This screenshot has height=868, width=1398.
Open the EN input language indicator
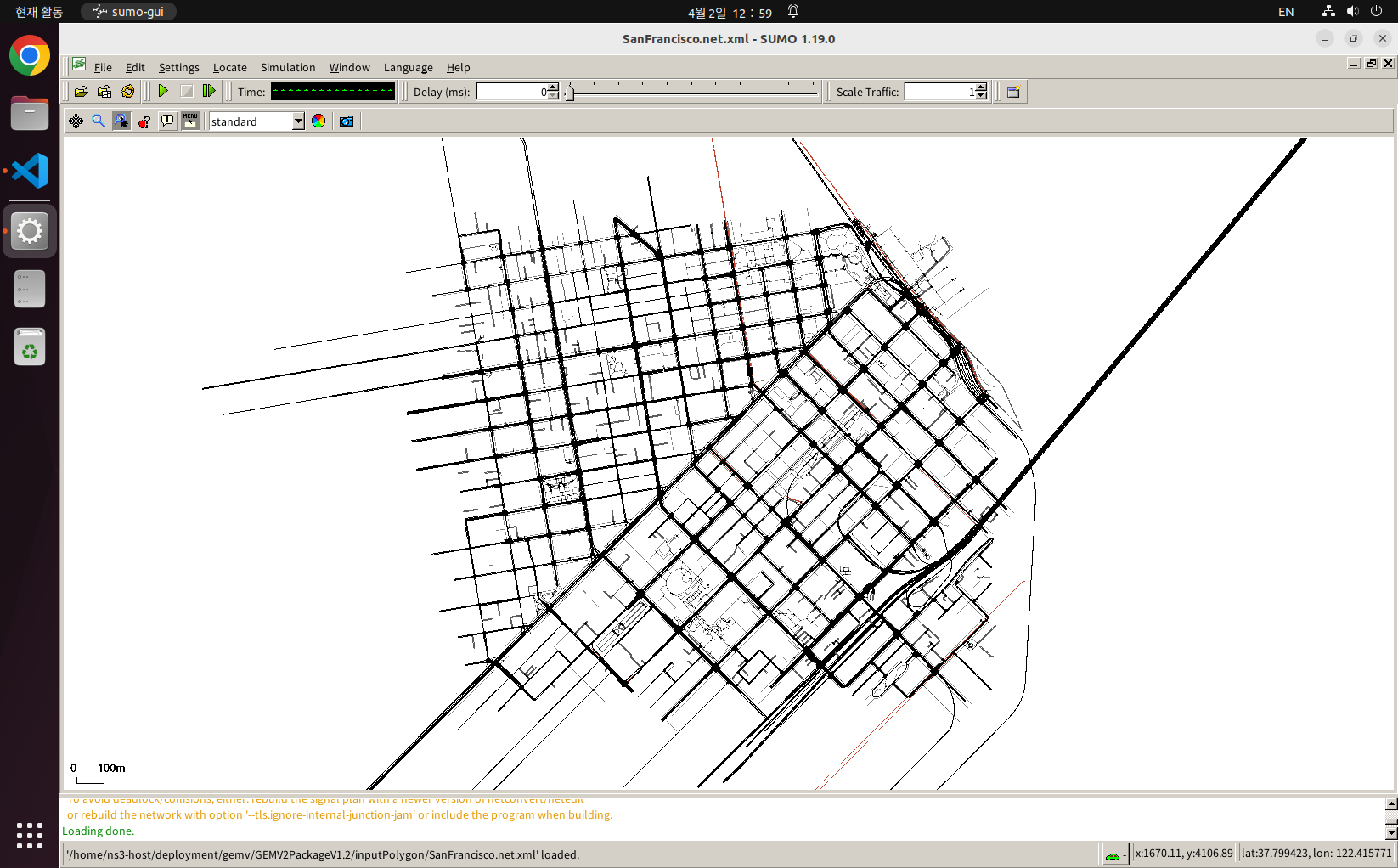point(1286,12)
